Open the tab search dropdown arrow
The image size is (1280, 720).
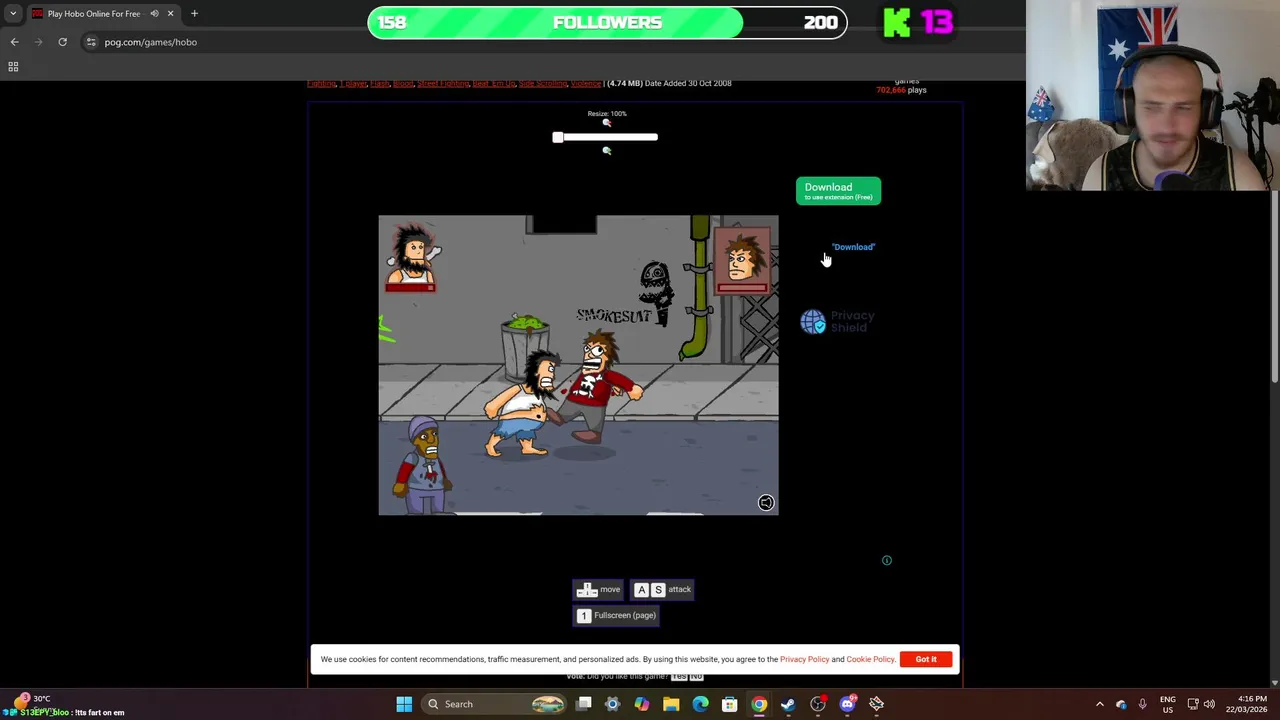pyautogui.click(x=13, y=14)
